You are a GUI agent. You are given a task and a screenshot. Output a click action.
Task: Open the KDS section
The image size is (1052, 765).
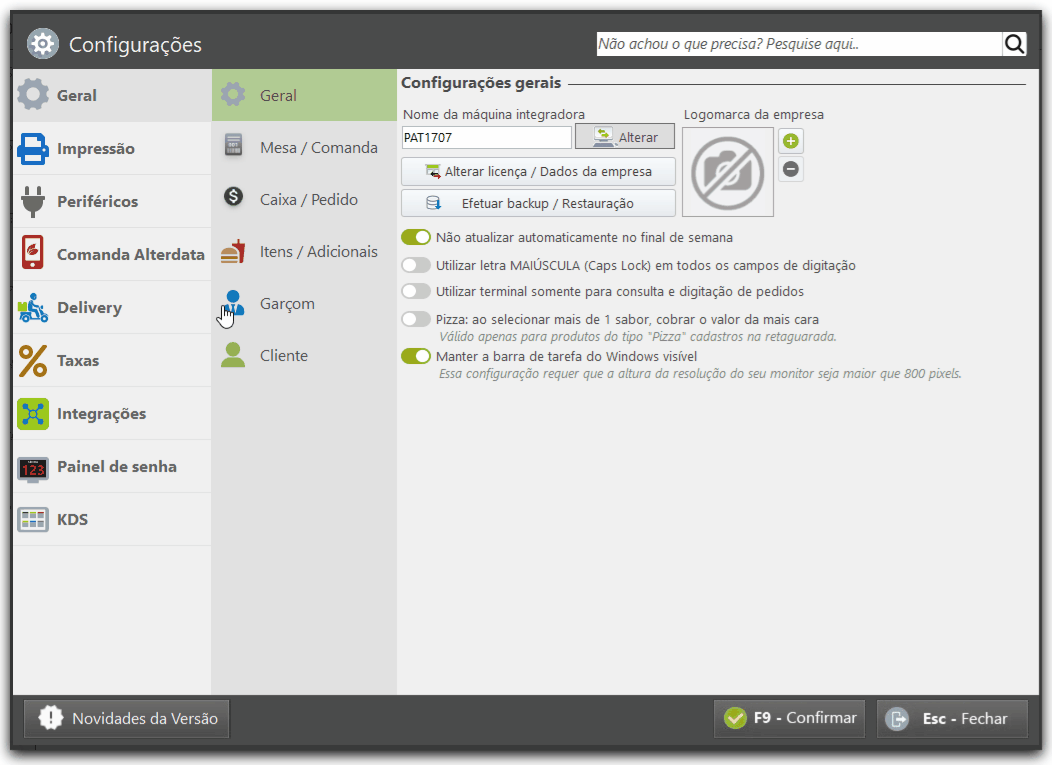click(x=112, y=519)
